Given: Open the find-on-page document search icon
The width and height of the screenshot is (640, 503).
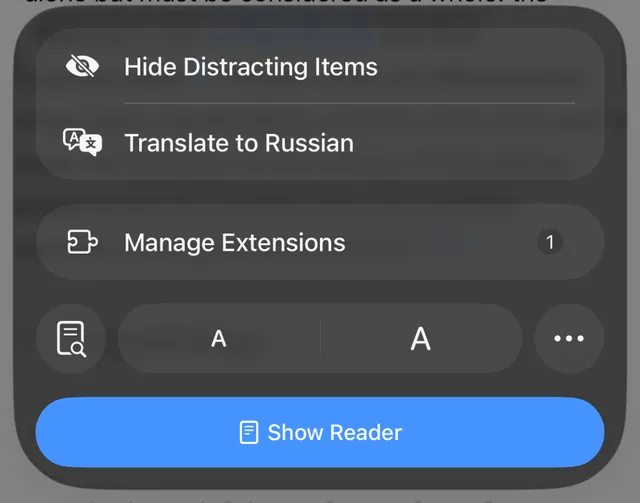Looking at the screenshot, I should (71, 338).
